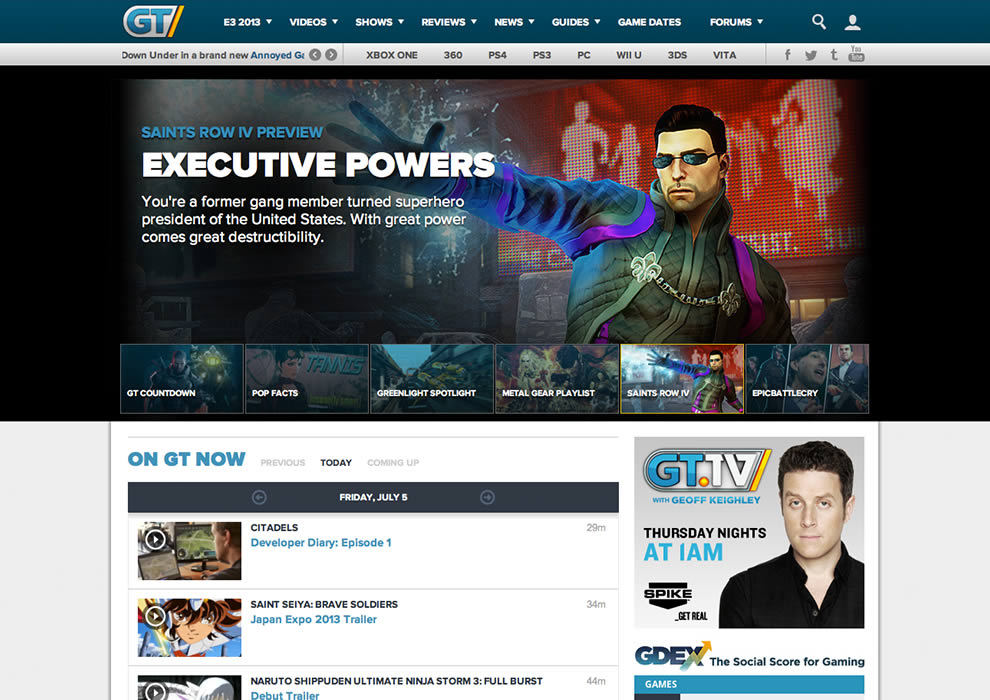This screenshot has height=700, width=990.
Task: Select the PS3 platform link
Action: (542, 55)
